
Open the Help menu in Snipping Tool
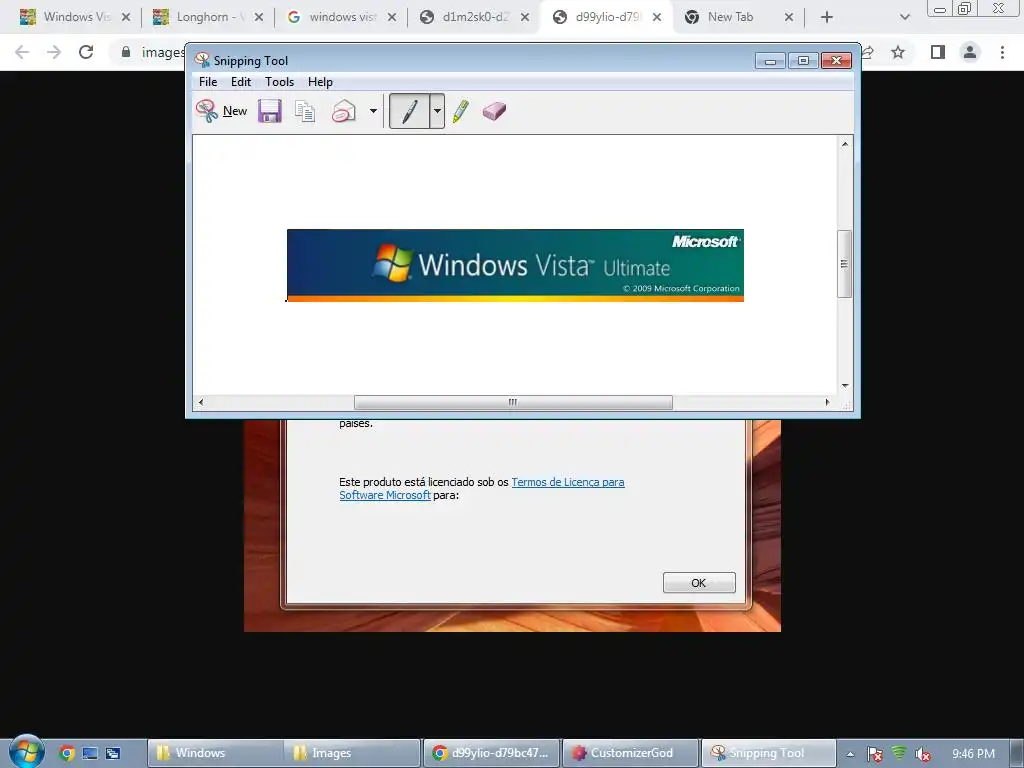(x=320, y=82)
